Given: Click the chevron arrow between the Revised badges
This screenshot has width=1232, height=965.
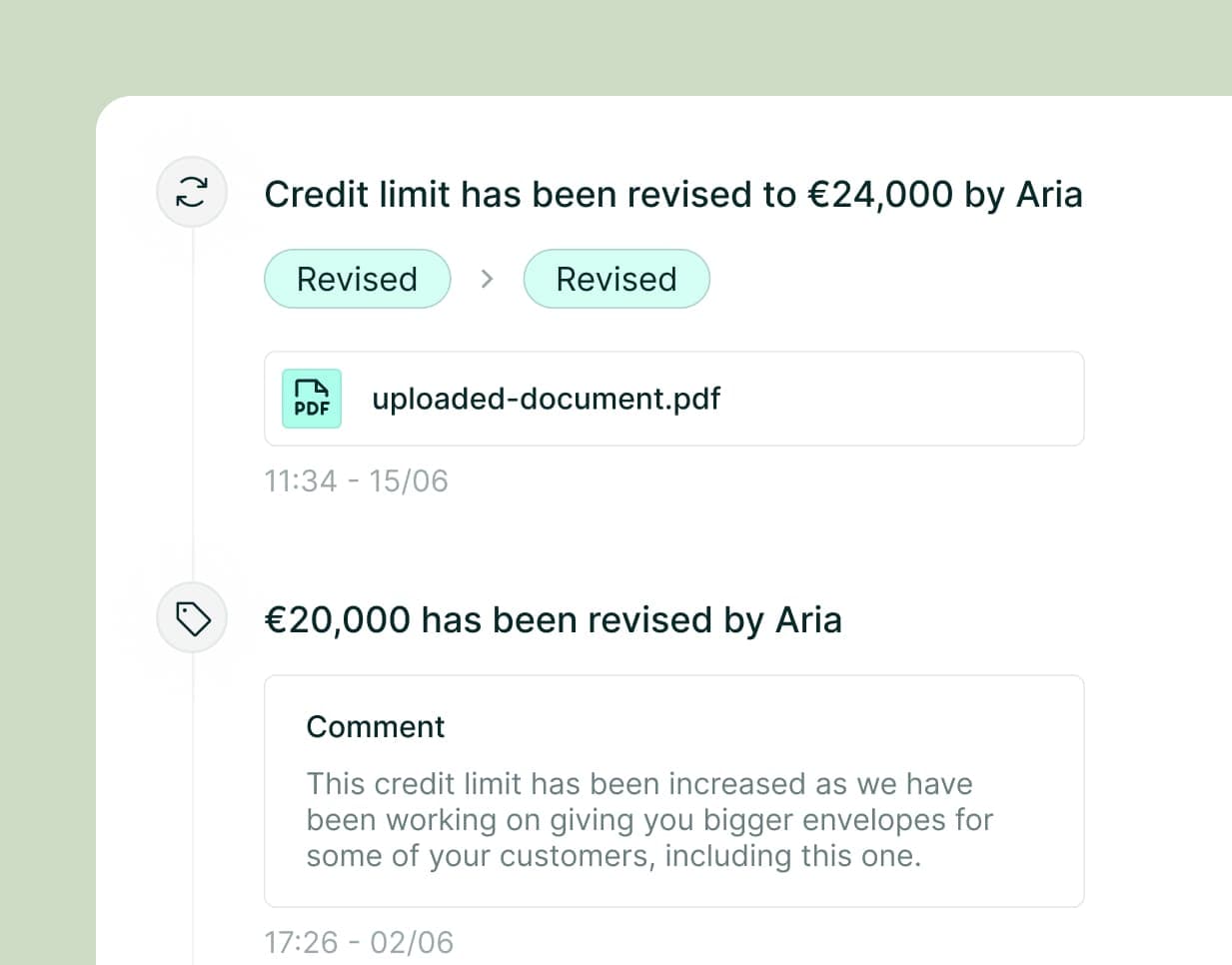Looking at the screenshot, I should click(x=487, y=279).
